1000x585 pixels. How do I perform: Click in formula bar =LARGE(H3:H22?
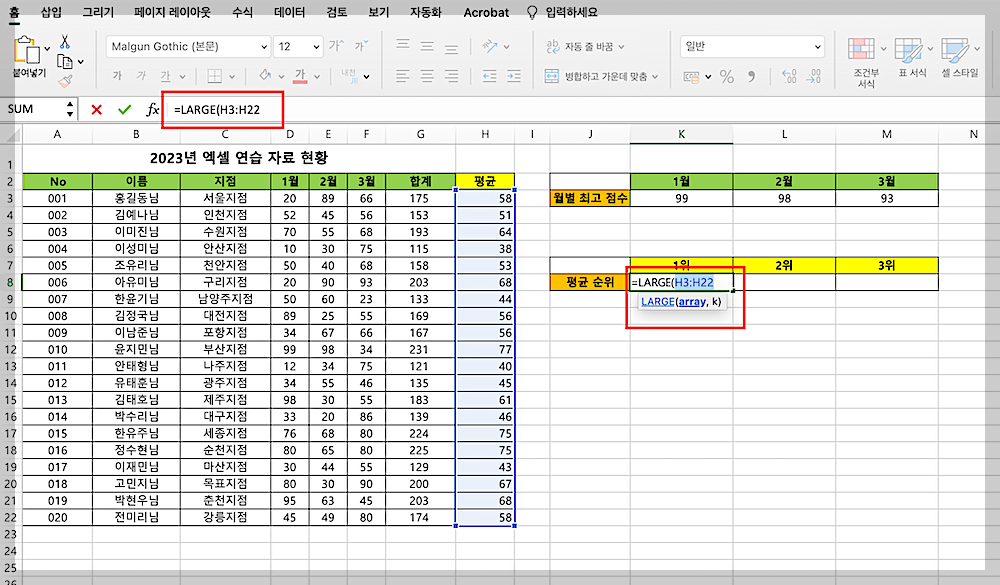click(x=217, y=110)
